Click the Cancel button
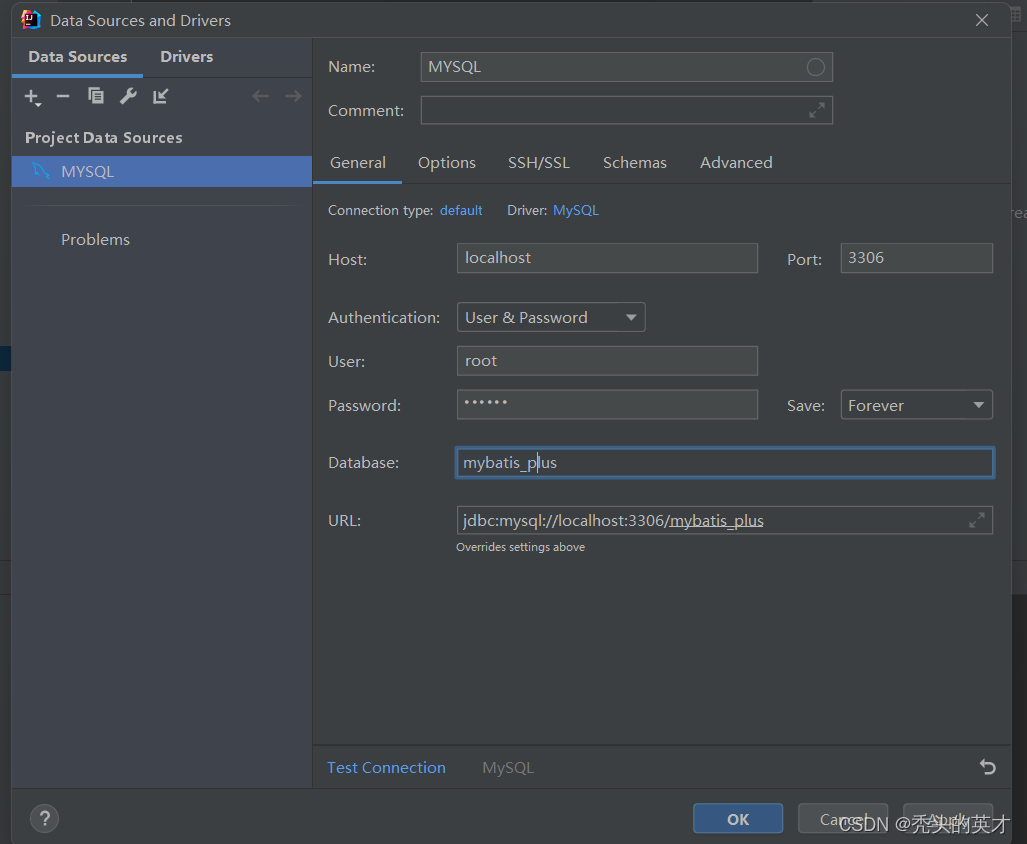The width and height of the screenshot is (1027, 844). [x=843, y=818]
